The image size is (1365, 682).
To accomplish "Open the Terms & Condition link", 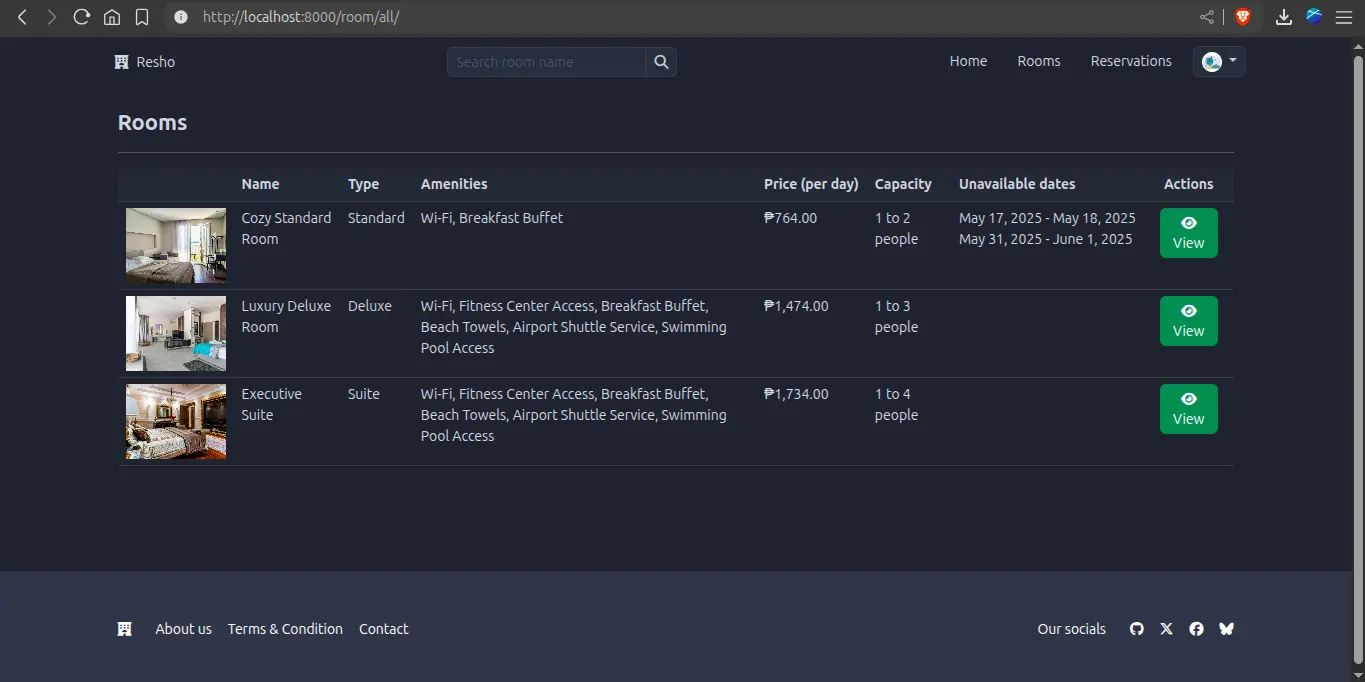I will click(285, 629).
